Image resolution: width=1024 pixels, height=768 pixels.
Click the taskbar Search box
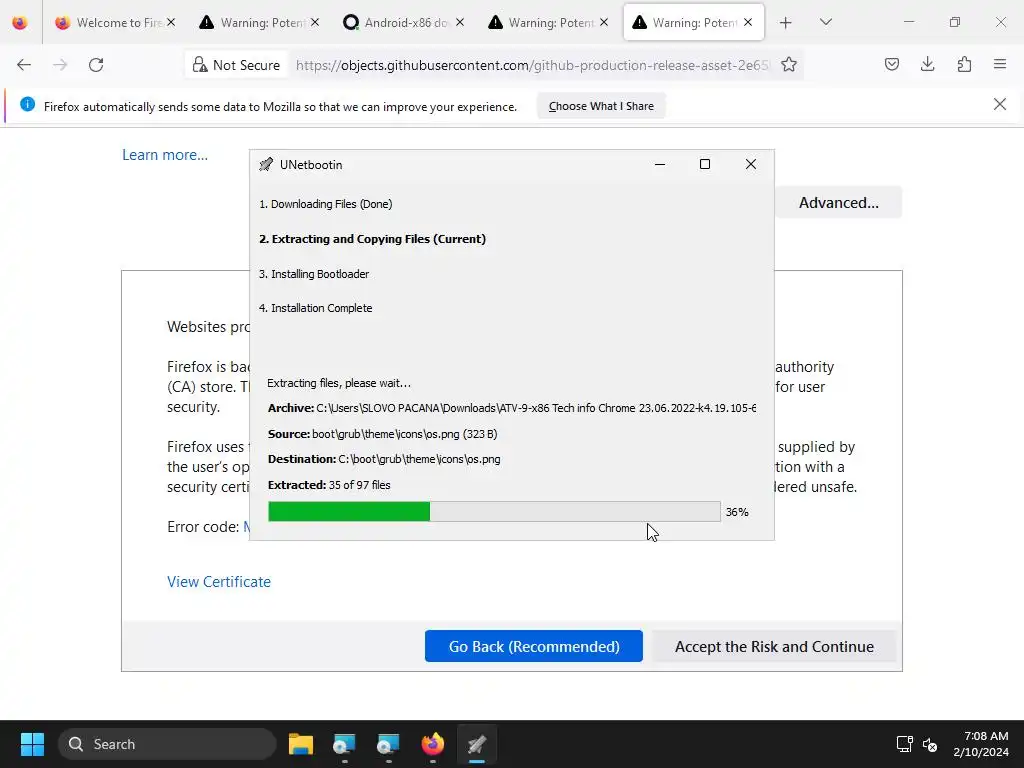click(167, 744)
